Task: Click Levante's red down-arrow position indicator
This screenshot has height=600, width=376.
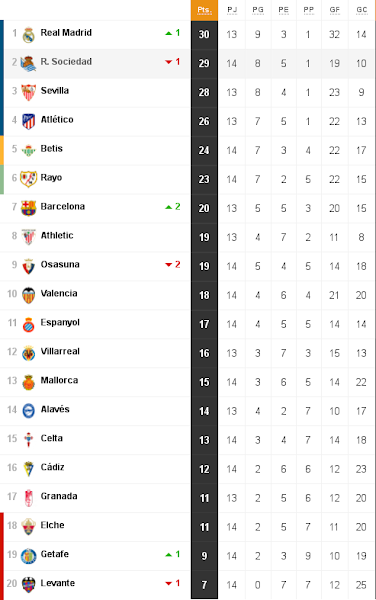Action: (x=169, y=584)
